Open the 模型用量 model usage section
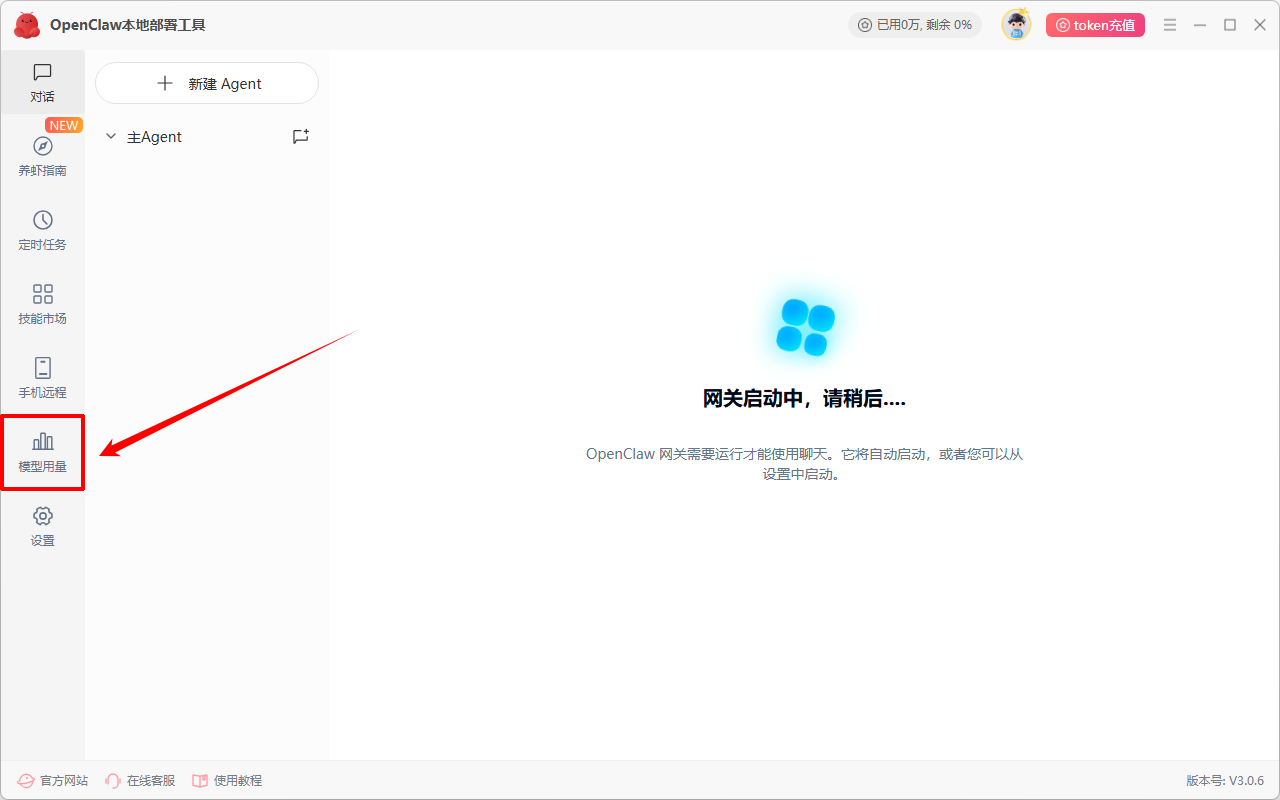1280x800 pixels. (x=42, y=452)
